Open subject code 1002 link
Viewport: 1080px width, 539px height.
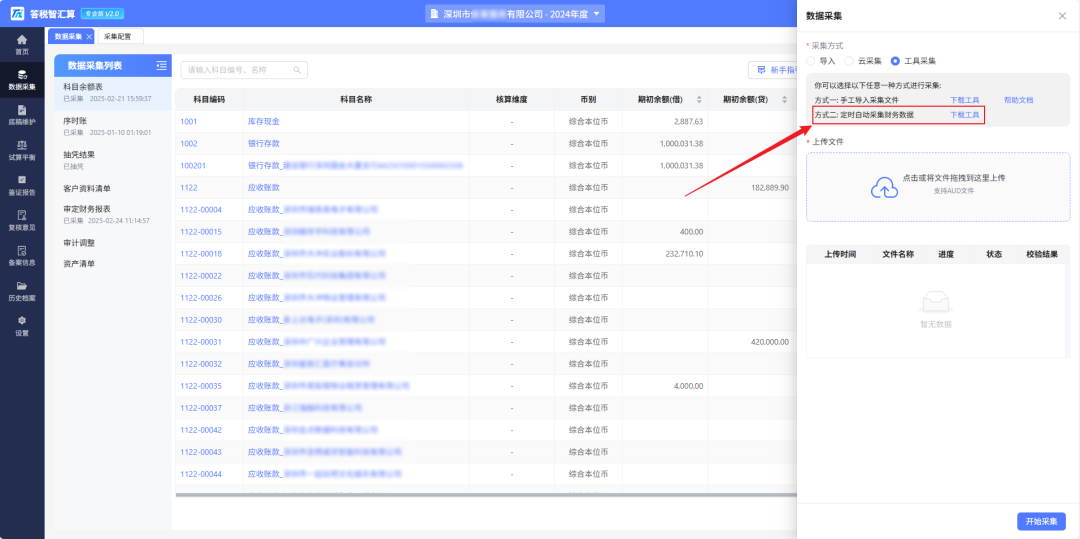click(x=189, y=144)
